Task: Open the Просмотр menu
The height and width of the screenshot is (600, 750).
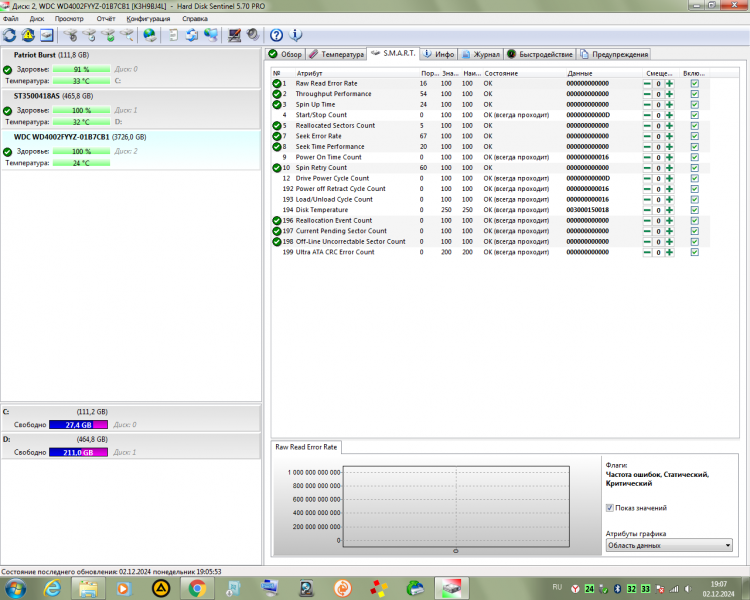Action: [x=69, y=19]
